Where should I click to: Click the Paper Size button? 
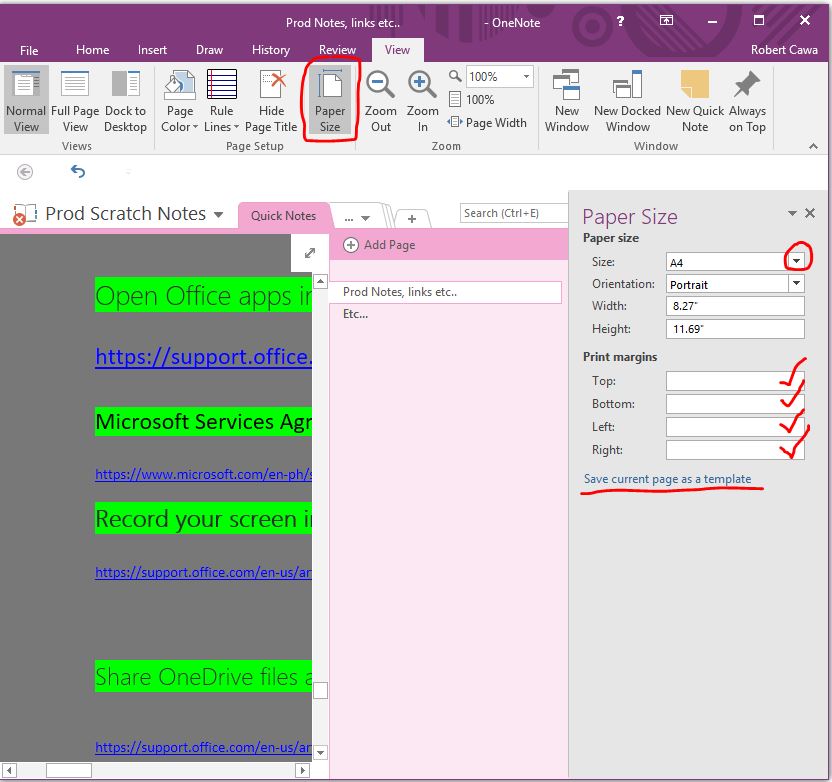click(x=330, y=100)
